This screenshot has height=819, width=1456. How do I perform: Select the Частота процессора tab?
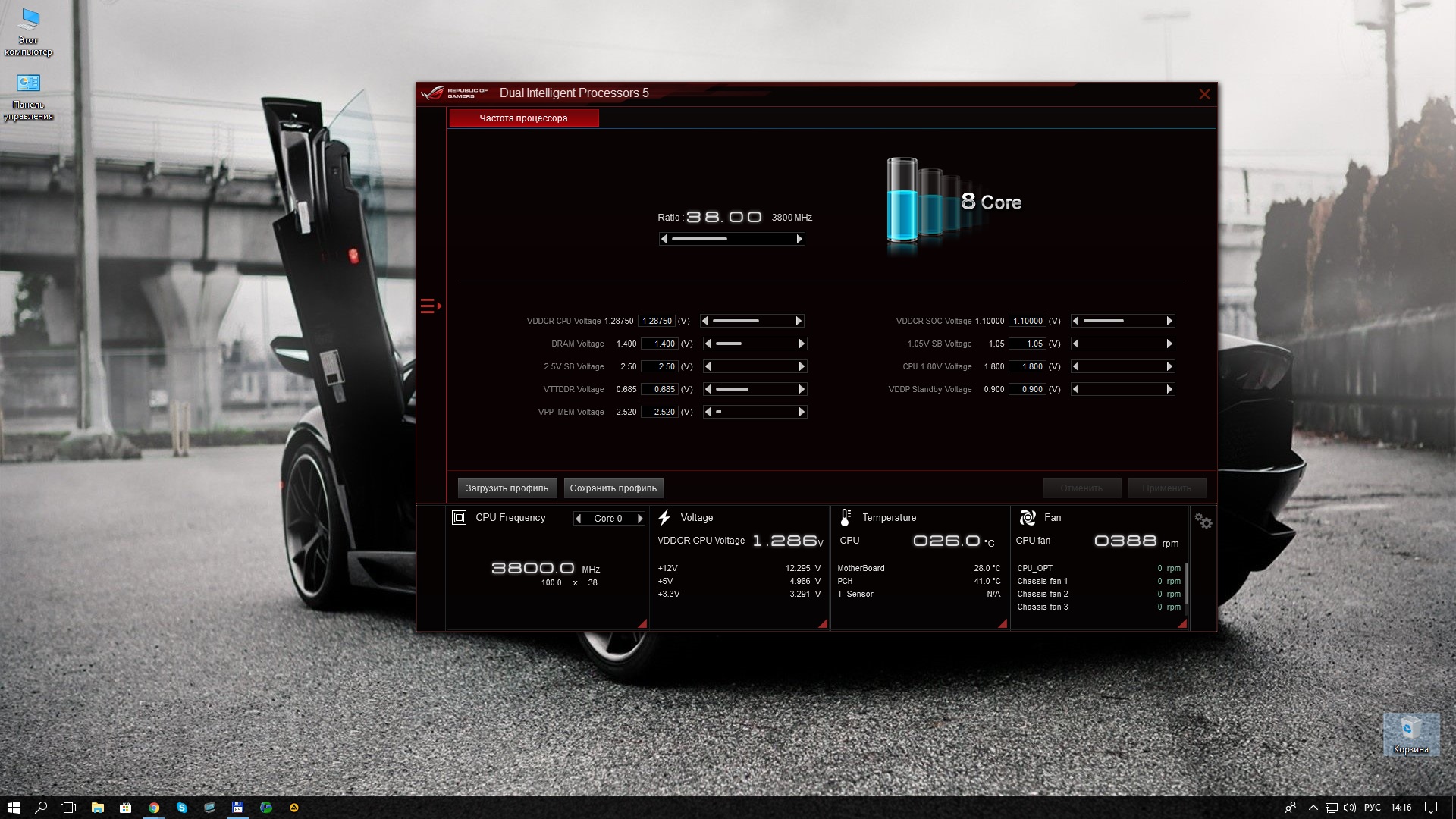pyautogui.click(x=523, y=118)
